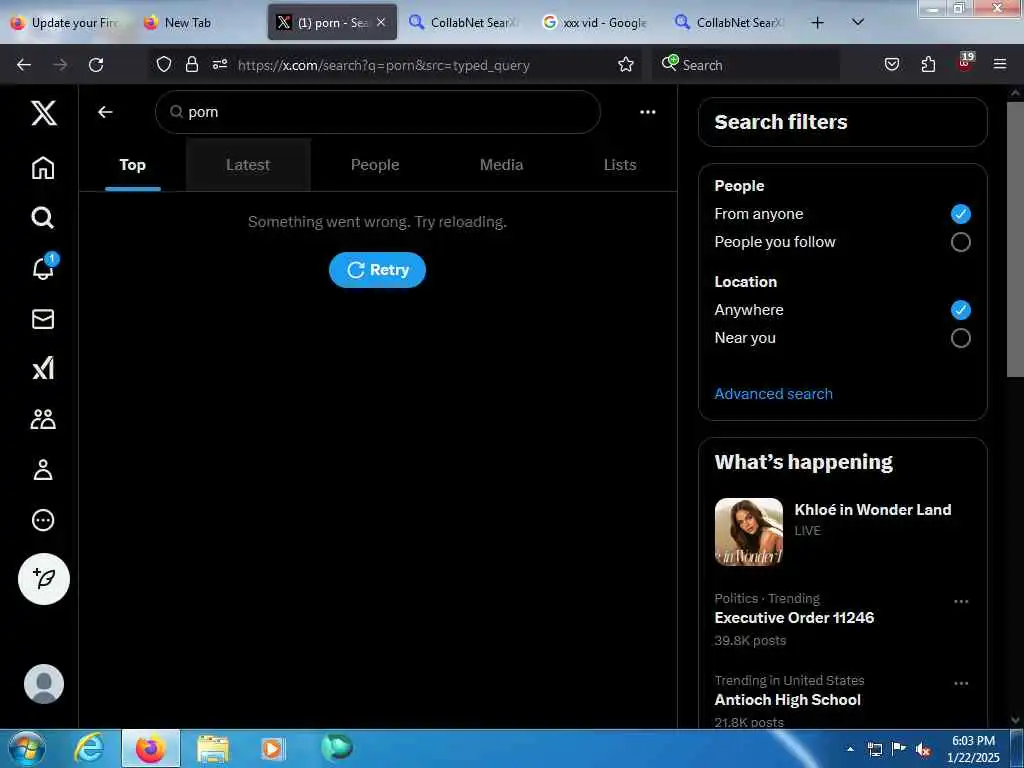Select From anyone radio option
Viewport: 1024px width, 768px height.
[x=960, y=214]
